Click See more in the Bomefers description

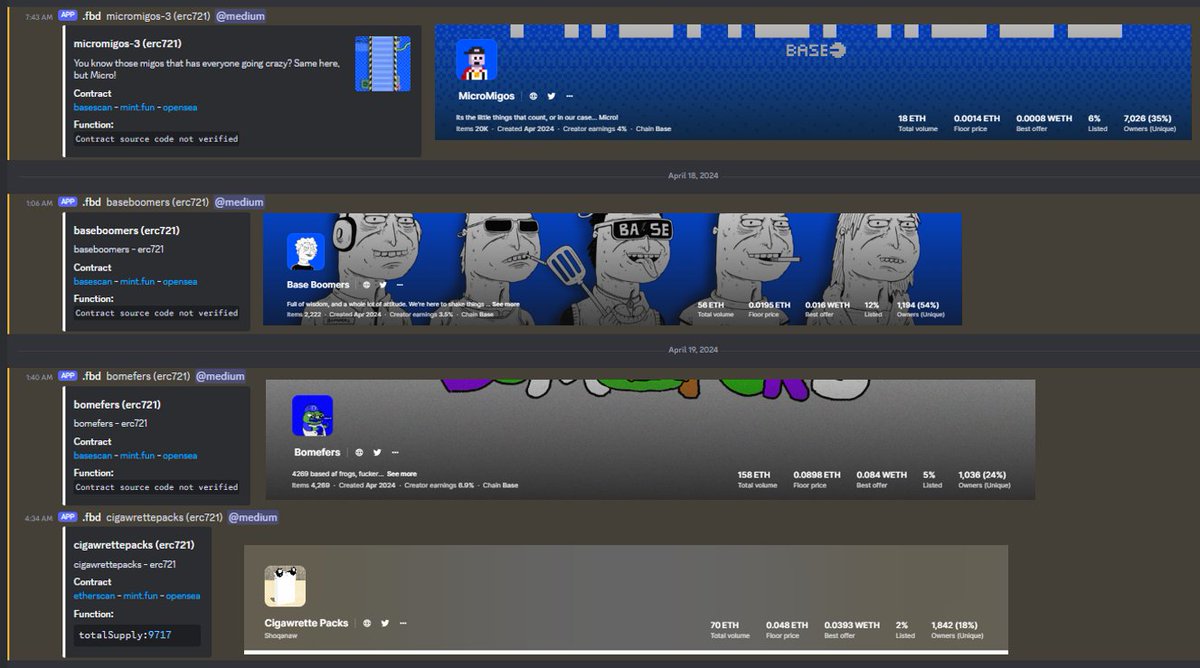402,474
